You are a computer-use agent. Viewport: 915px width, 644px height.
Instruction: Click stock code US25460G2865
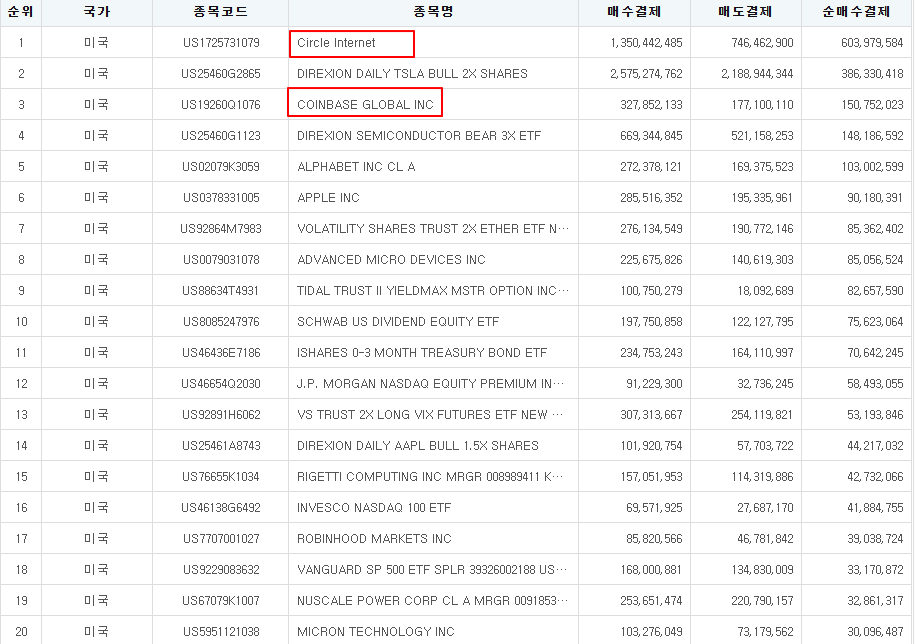pos(221,74)
